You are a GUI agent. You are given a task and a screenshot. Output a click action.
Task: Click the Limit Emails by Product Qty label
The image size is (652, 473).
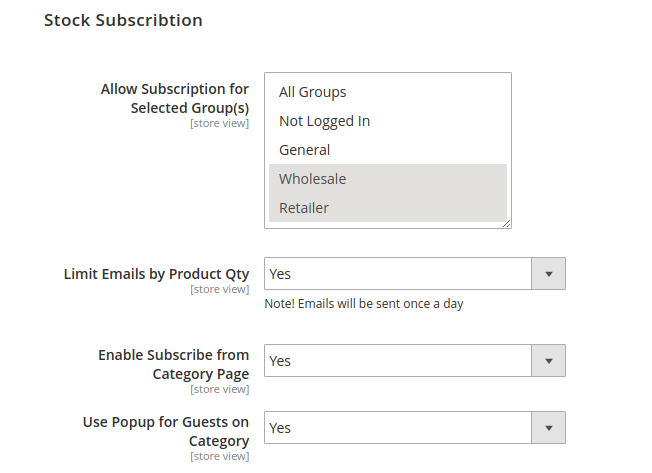156,273
